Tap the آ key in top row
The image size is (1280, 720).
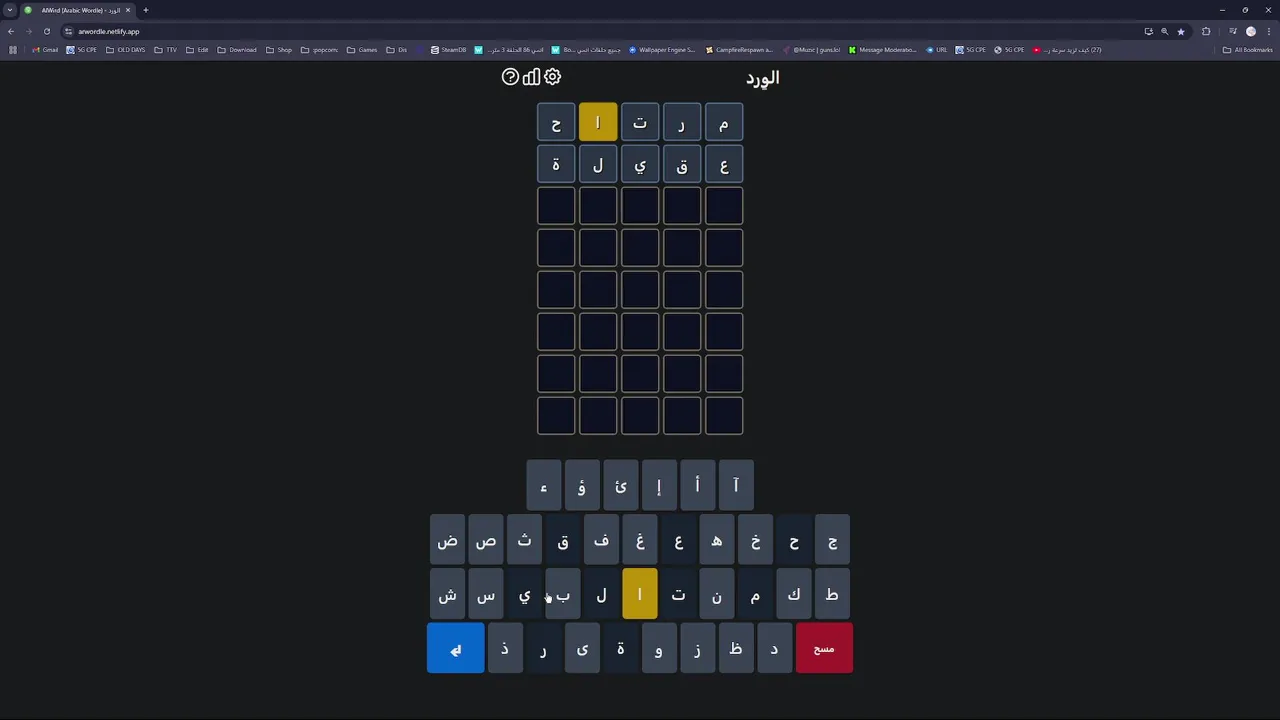pyautogui.click(x=736, y=485)
